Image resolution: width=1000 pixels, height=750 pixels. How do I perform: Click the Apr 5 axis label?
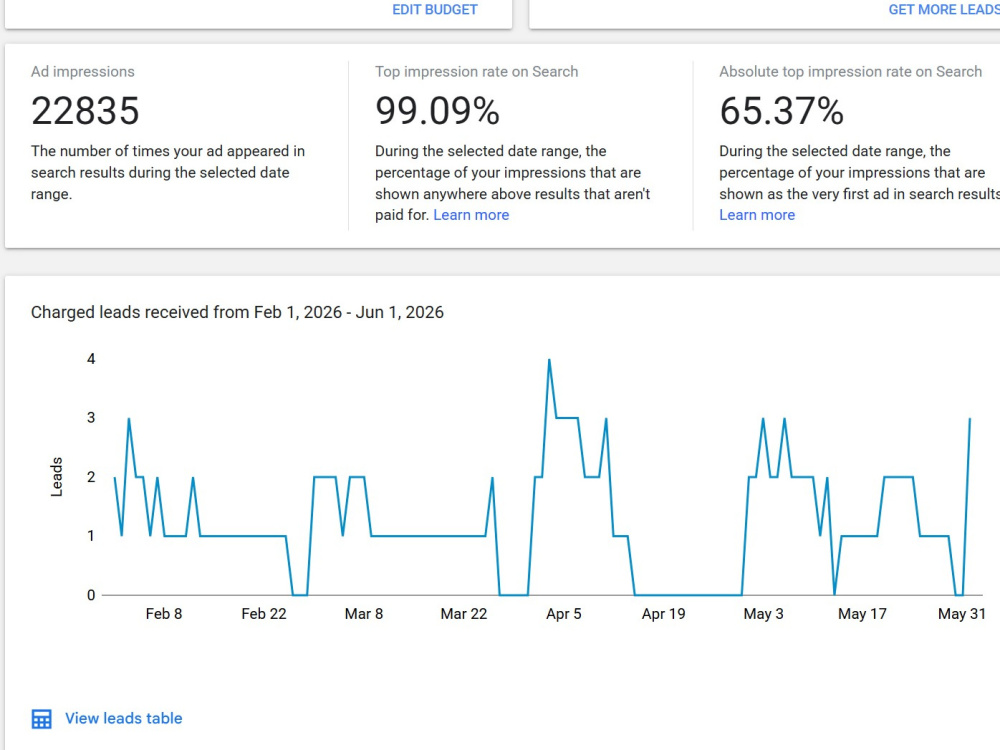coord(564,614)
